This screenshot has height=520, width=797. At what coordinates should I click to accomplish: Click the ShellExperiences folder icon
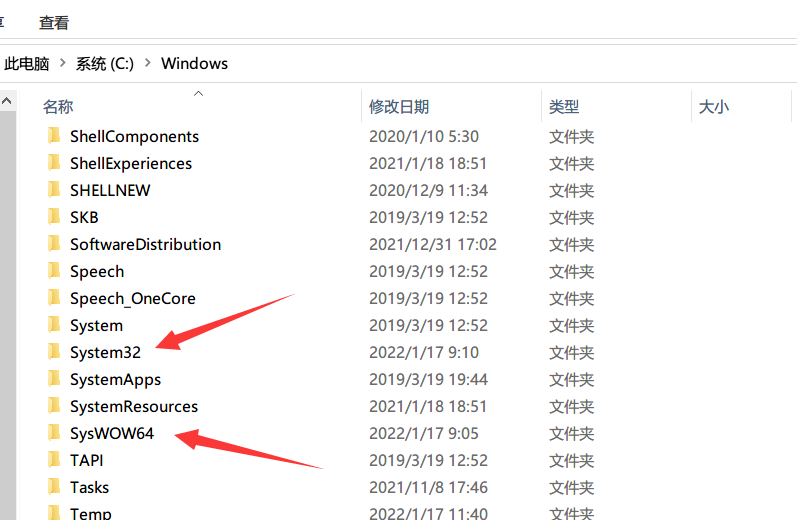point(54,163)
